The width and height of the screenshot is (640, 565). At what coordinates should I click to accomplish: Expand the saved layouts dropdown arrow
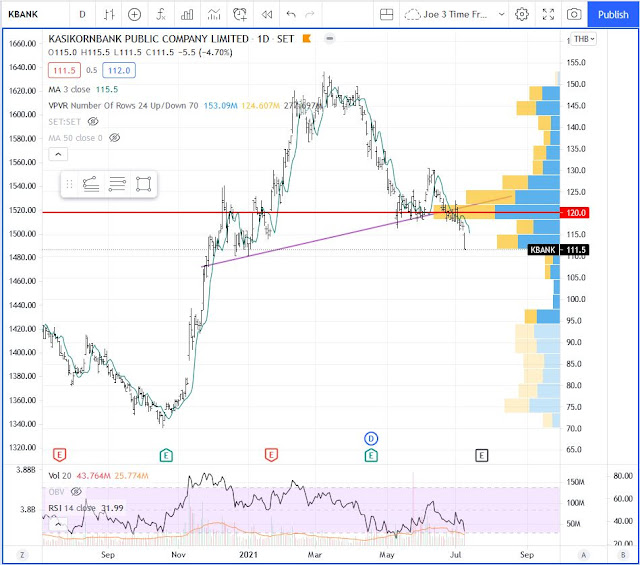pos(501,15)
